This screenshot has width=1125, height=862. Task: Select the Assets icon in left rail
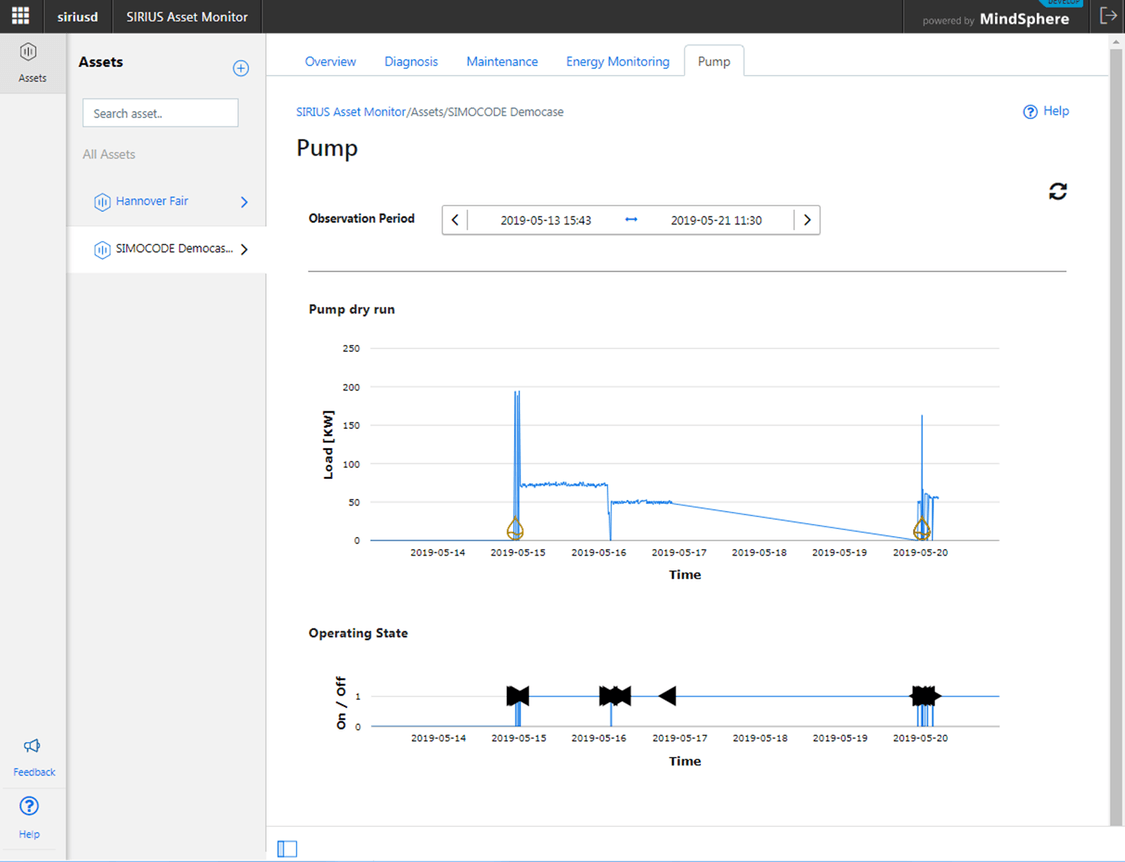click(29, 52)
